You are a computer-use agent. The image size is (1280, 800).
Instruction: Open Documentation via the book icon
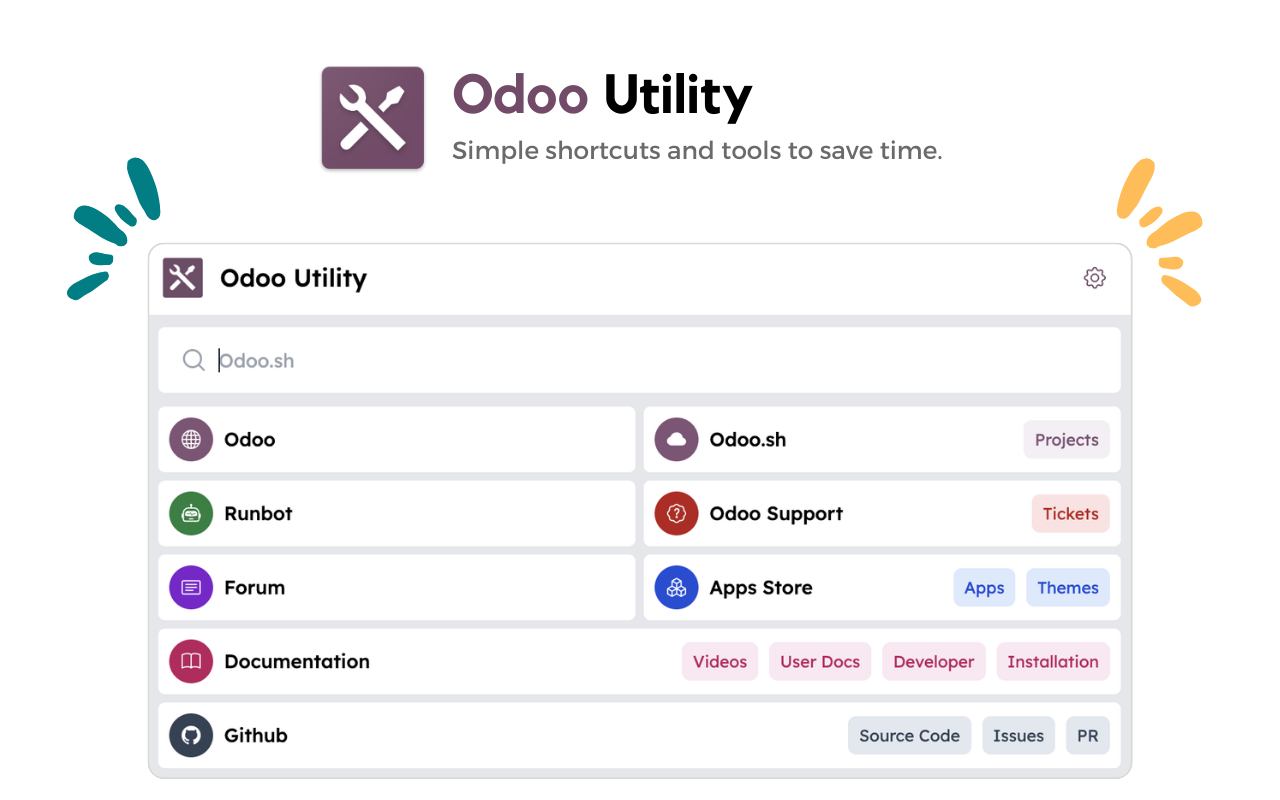coord(191,661)
